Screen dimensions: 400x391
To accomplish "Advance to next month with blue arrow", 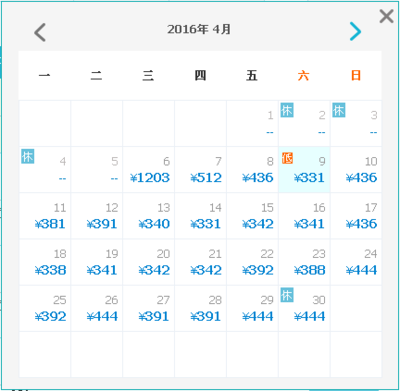I will [x=355, y=31].
